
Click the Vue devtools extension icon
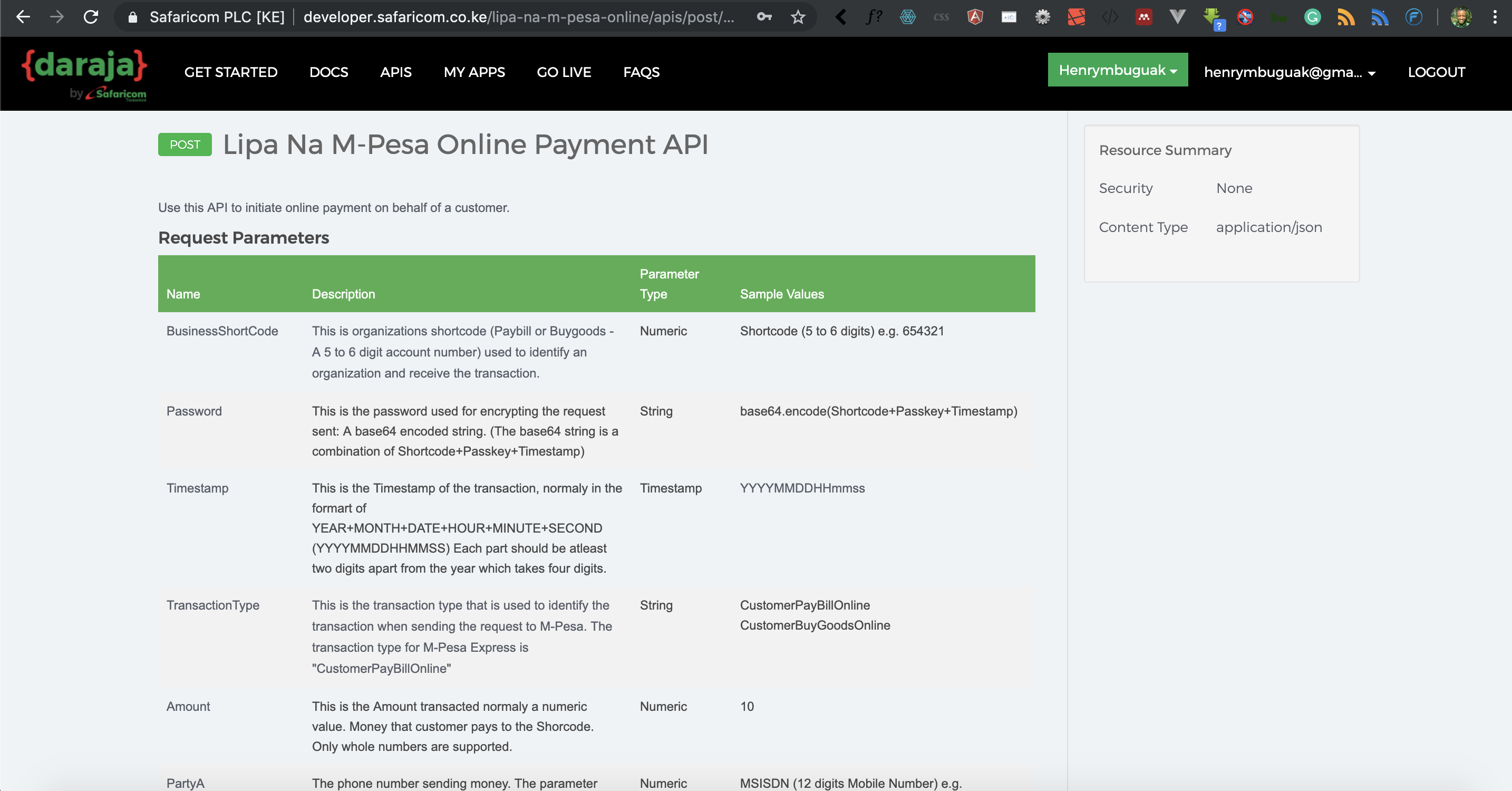pos(1177,17)
